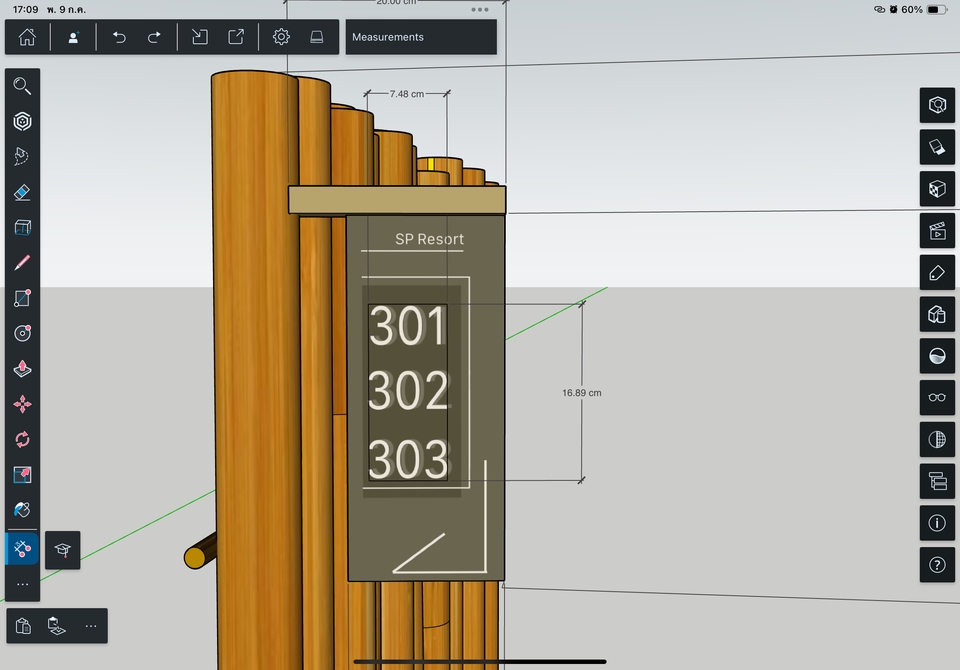Toggle the Display glasses panel
This screenshot has width=960, height=670.
pyautogui.click(x=937, y=397)
